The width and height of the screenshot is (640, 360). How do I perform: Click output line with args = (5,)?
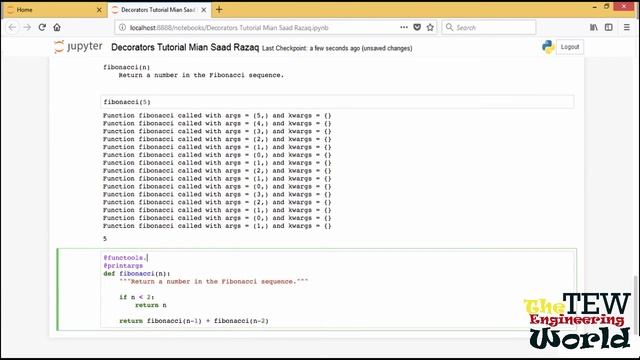click(x=217, y=116)
